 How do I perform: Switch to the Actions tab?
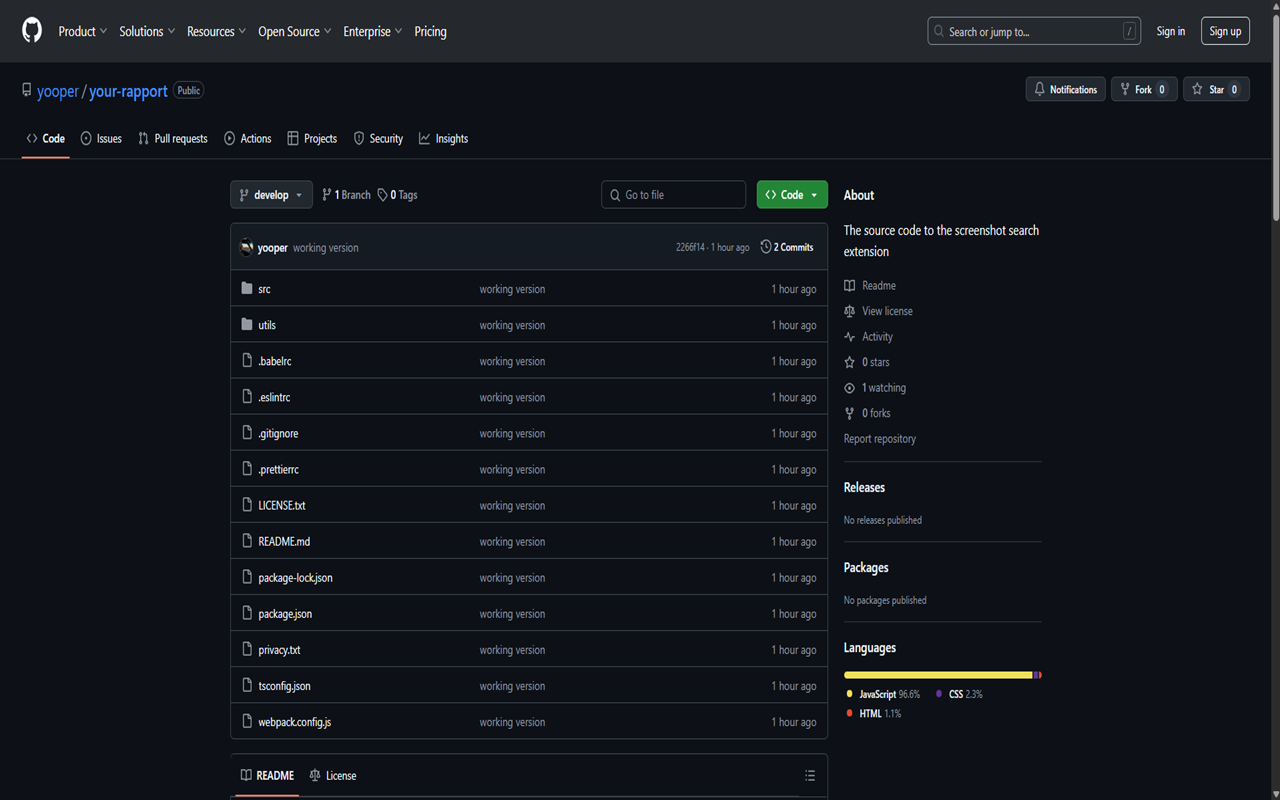(x=248, y=139)
